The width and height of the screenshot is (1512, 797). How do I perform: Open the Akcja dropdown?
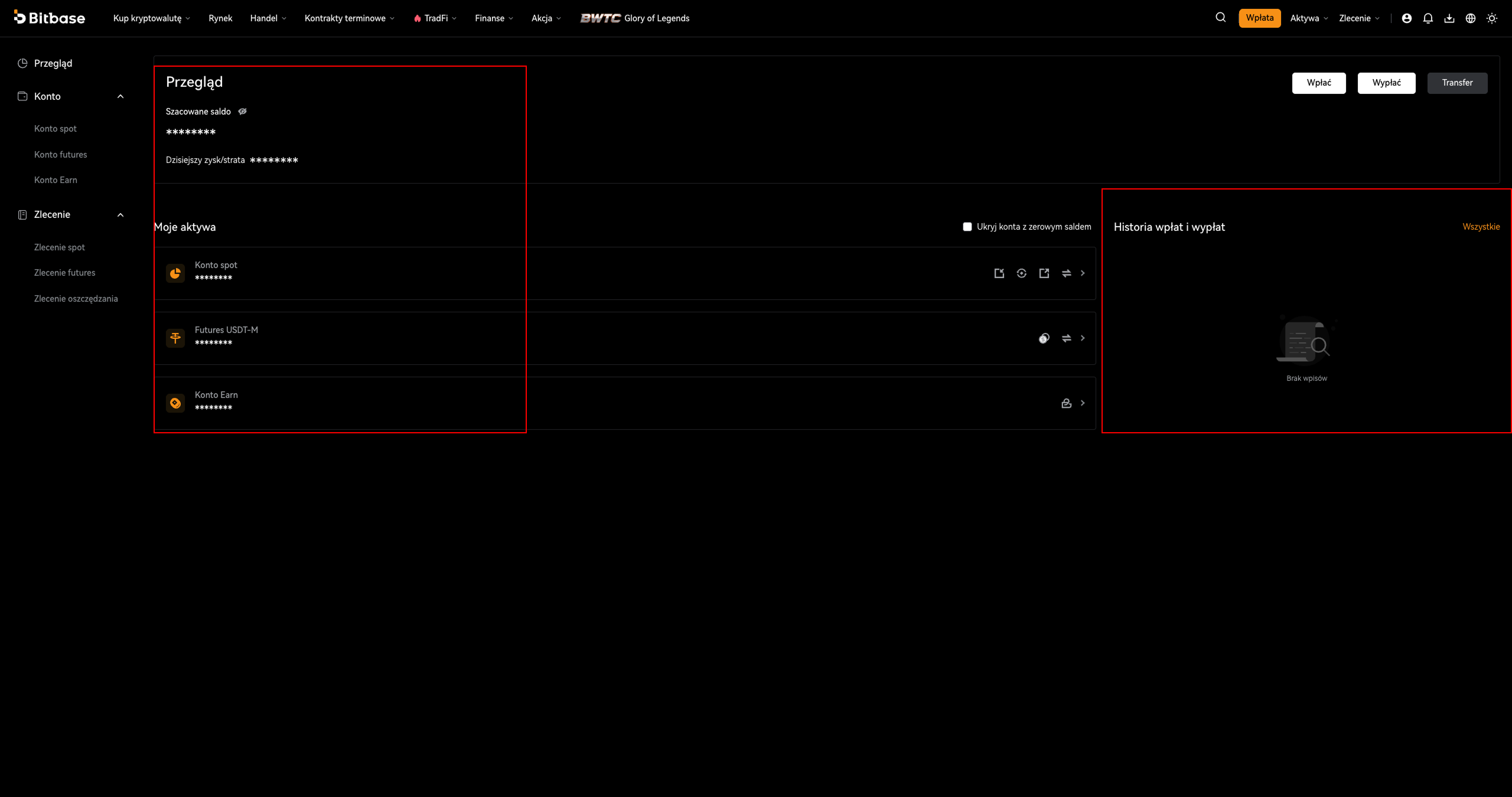coord(546,18)
